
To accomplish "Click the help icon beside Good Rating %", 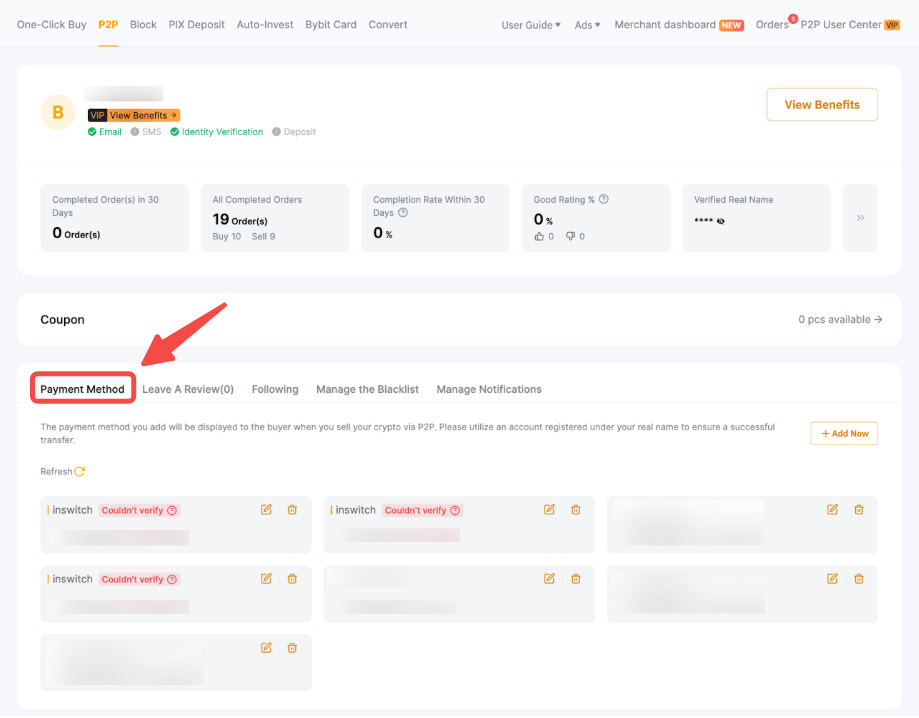I will click(x=604, y=199).
